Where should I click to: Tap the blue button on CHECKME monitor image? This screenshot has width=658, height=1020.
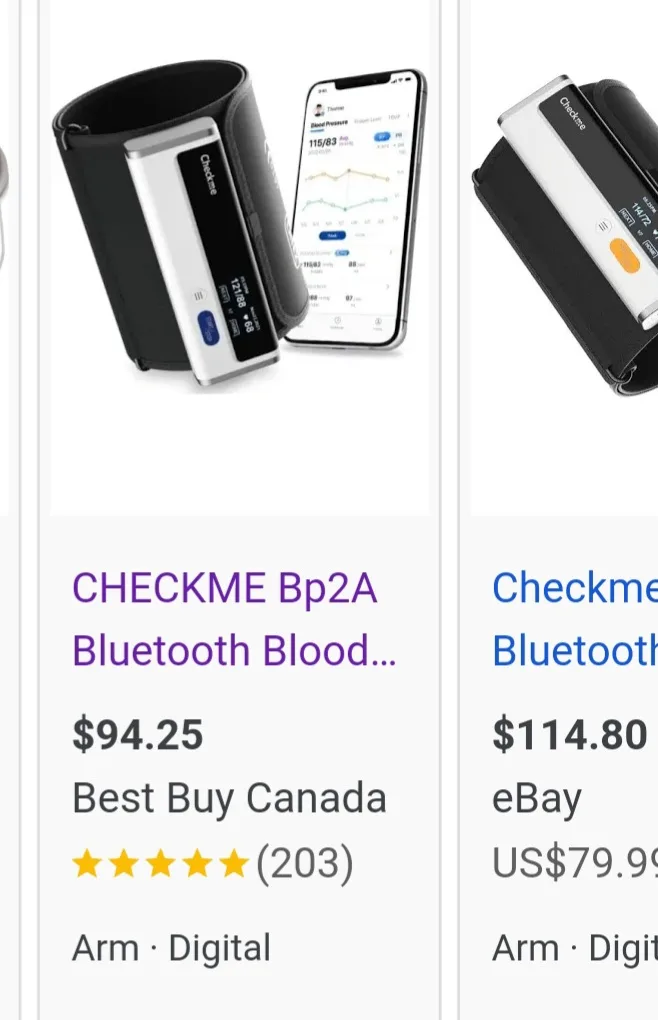[209, 327]
